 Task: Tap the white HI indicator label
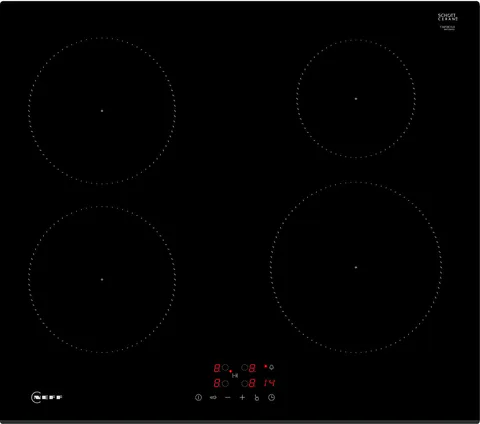point(235,376)
